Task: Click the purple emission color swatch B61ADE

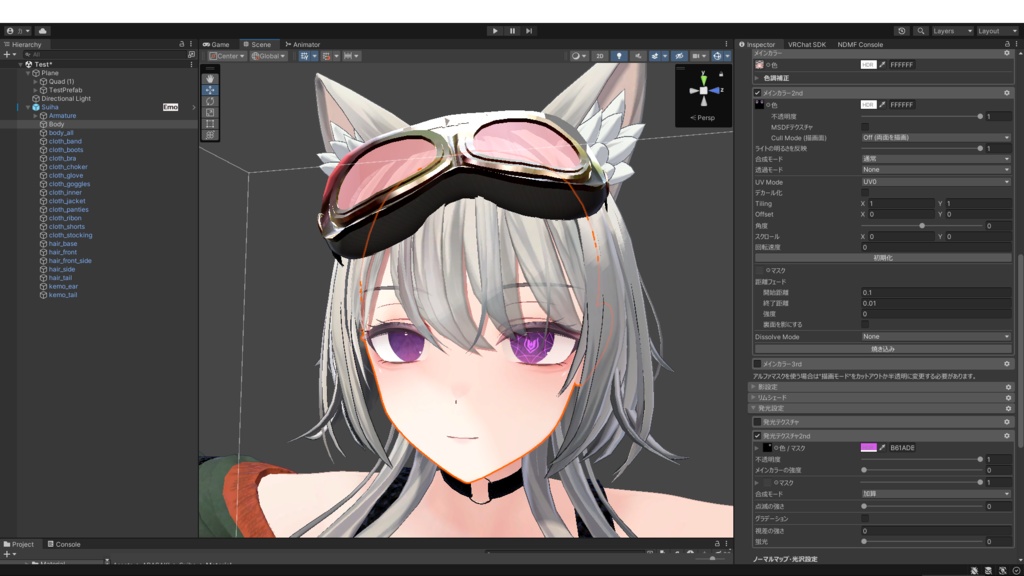Action: pyautogui.click(x=869, y=448)
